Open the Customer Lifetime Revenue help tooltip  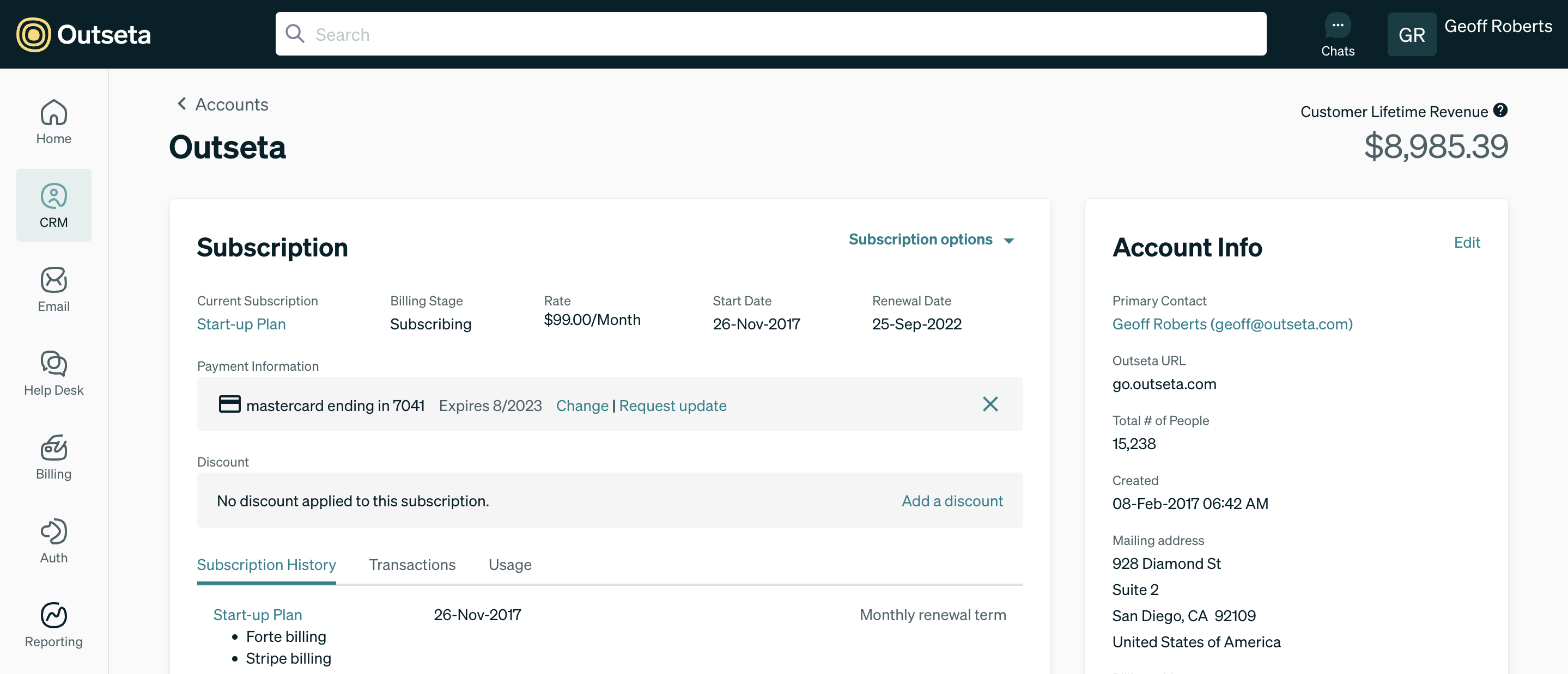1500,110
